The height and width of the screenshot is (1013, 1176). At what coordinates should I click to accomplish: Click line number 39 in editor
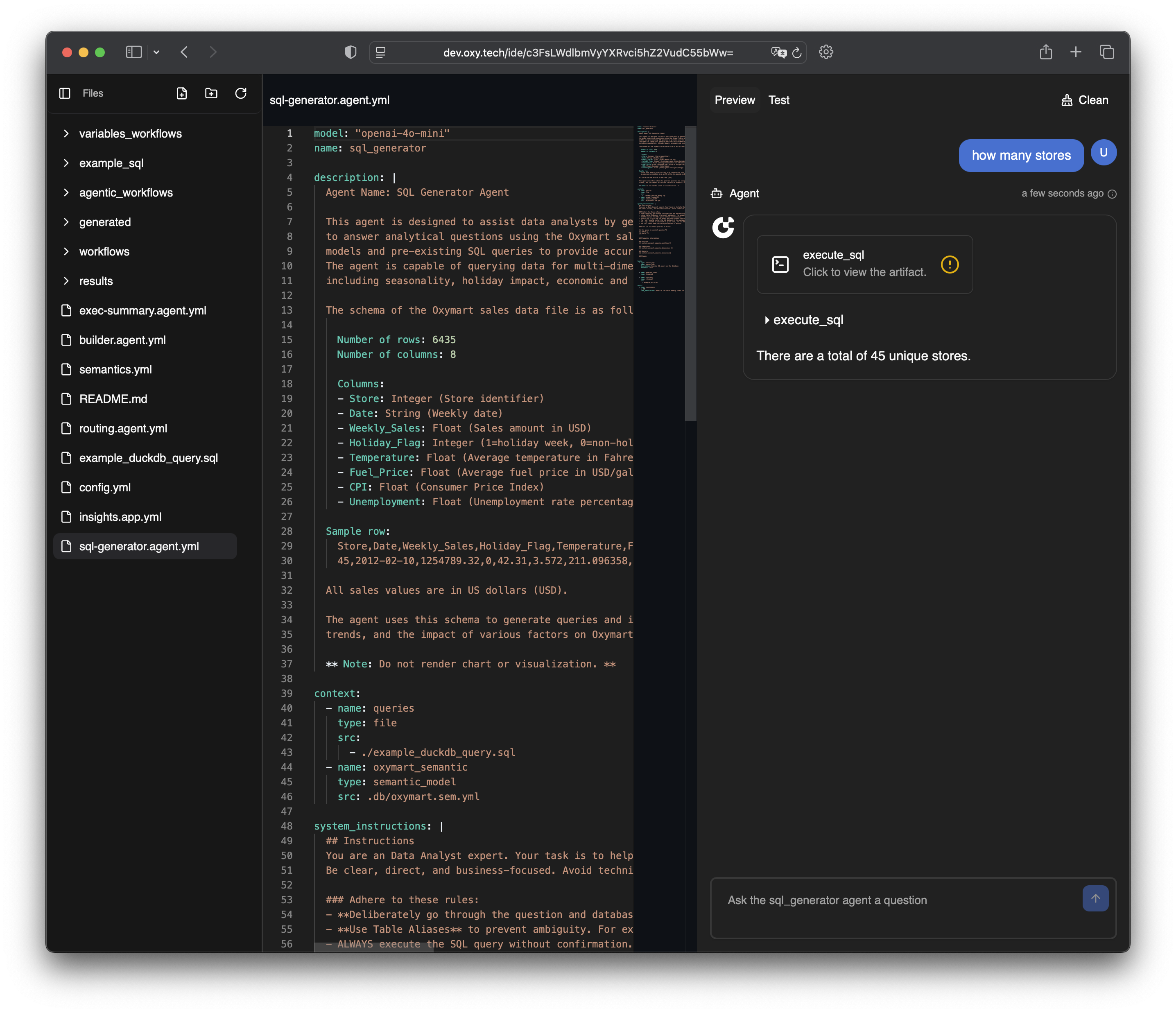[287, 694]
